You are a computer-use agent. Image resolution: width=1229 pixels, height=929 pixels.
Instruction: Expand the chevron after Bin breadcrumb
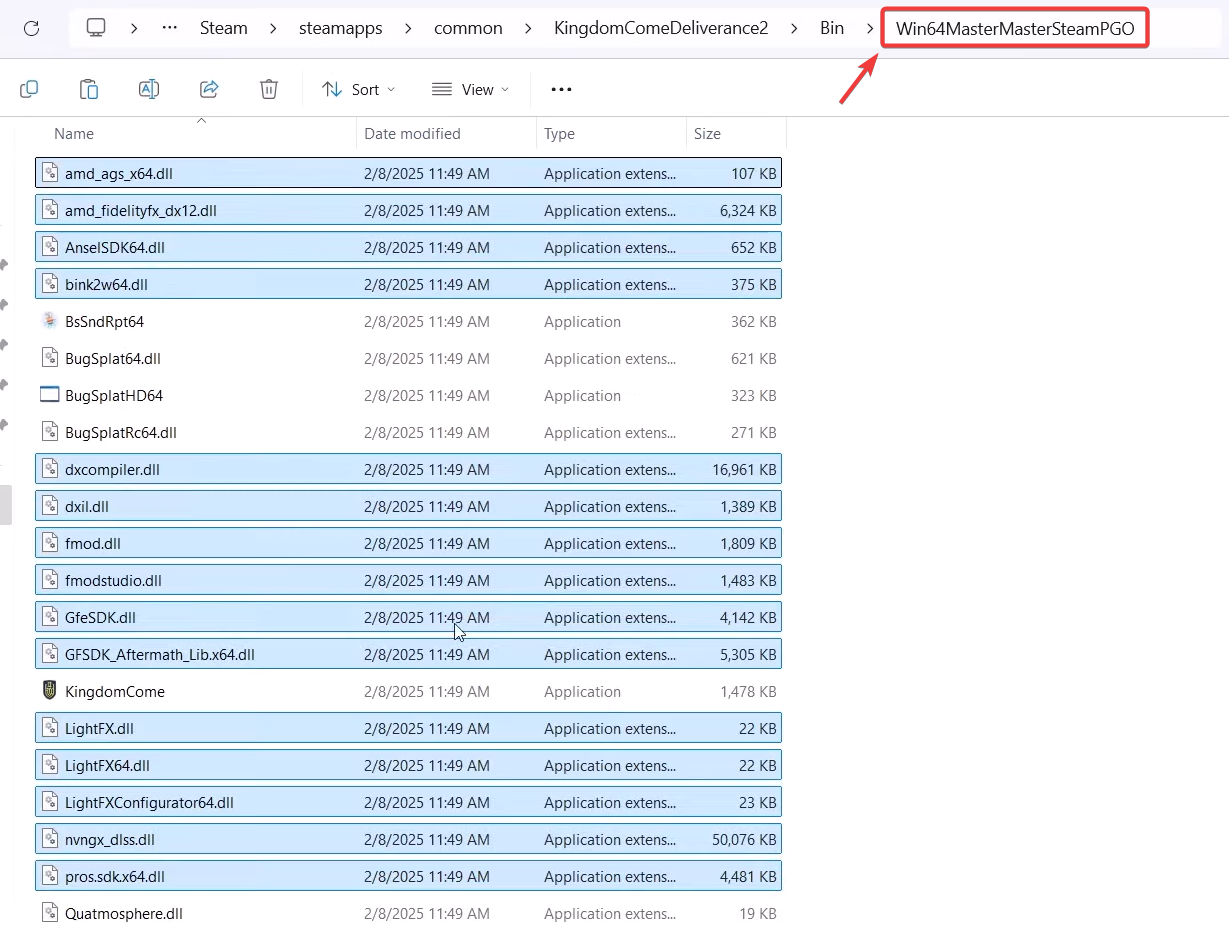[869, 28]
